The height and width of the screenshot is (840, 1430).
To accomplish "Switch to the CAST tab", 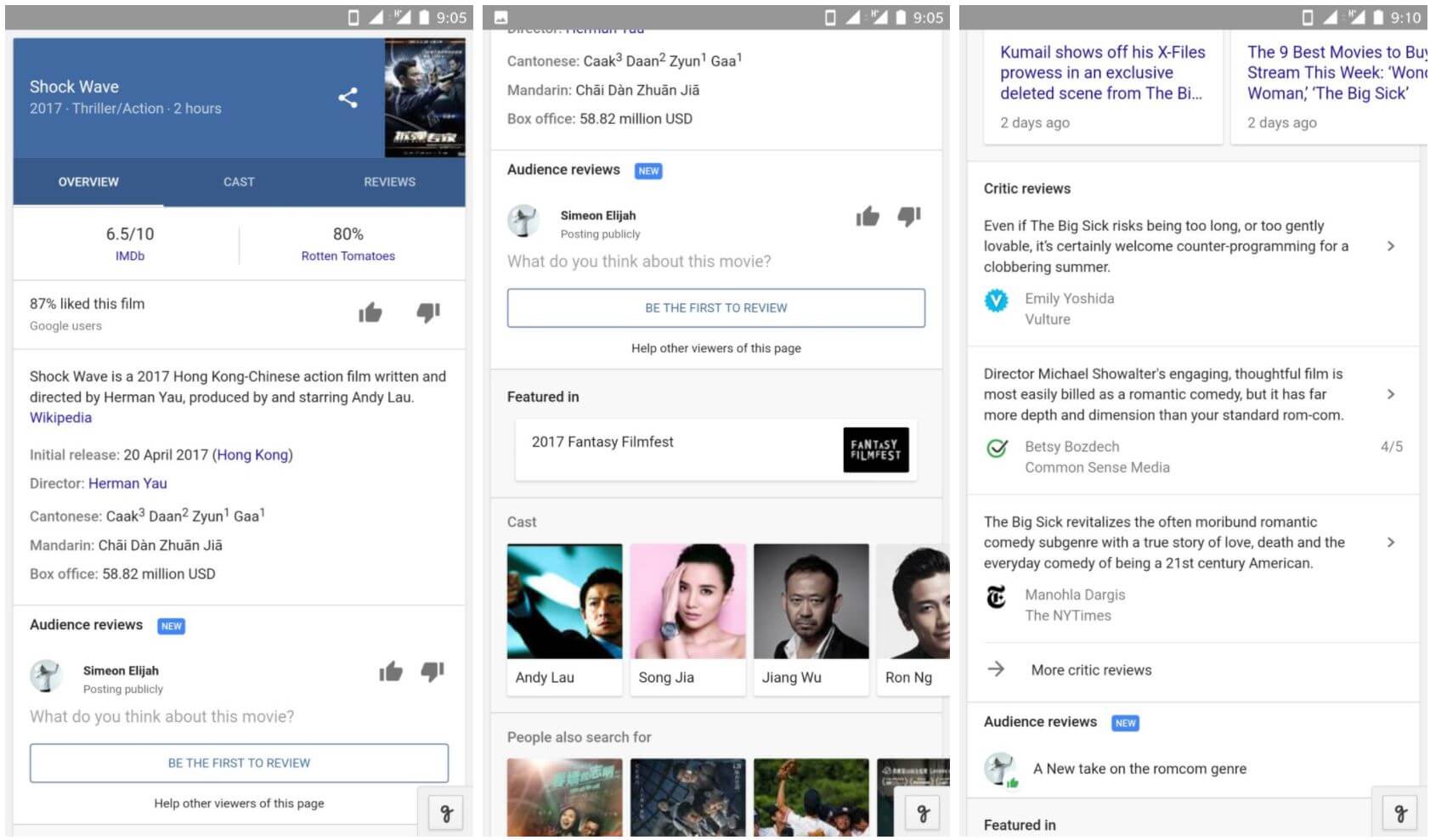I will [x=239, y=182].
